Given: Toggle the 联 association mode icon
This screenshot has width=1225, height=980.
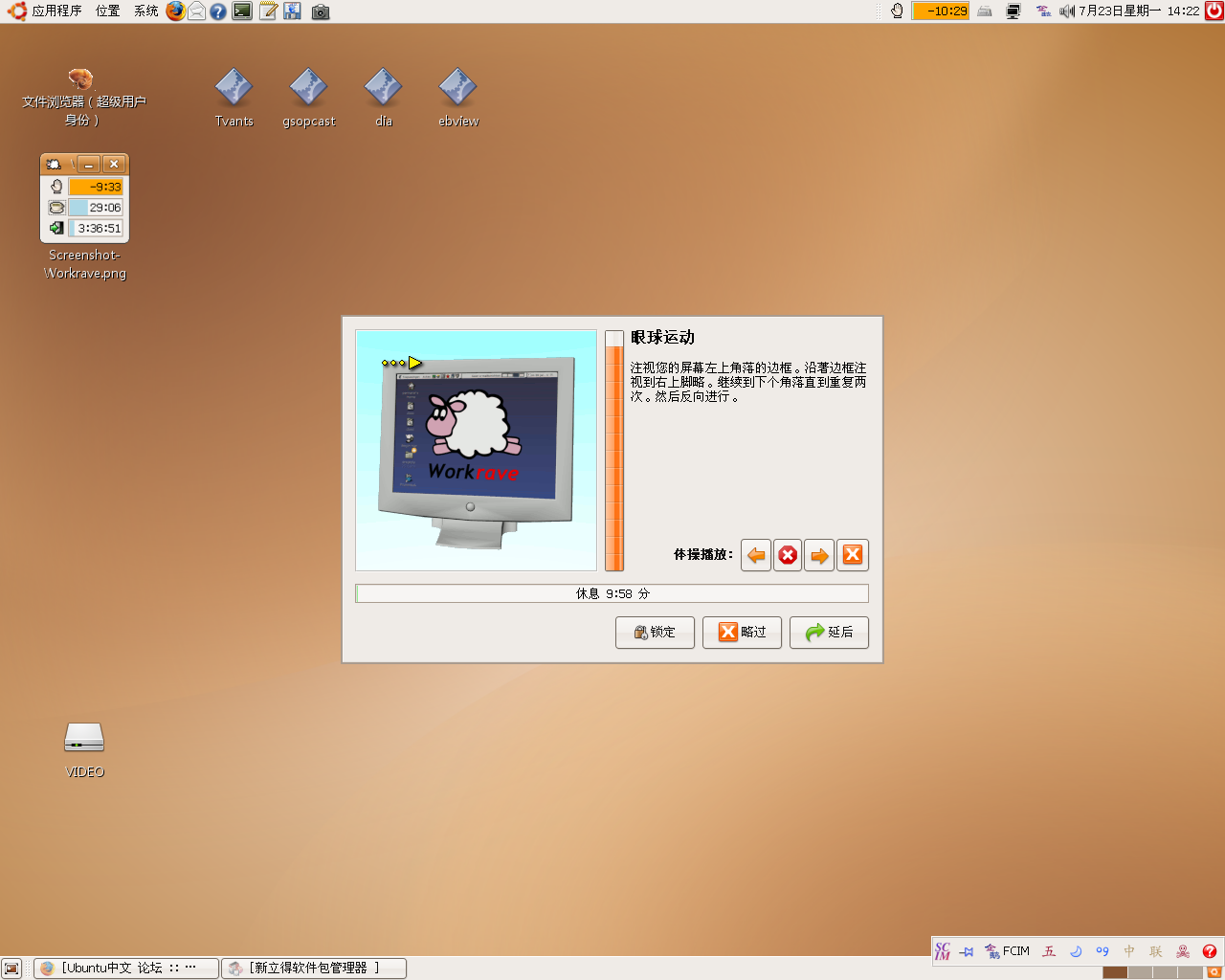Looking at the screenshot, I should 1156,951.
